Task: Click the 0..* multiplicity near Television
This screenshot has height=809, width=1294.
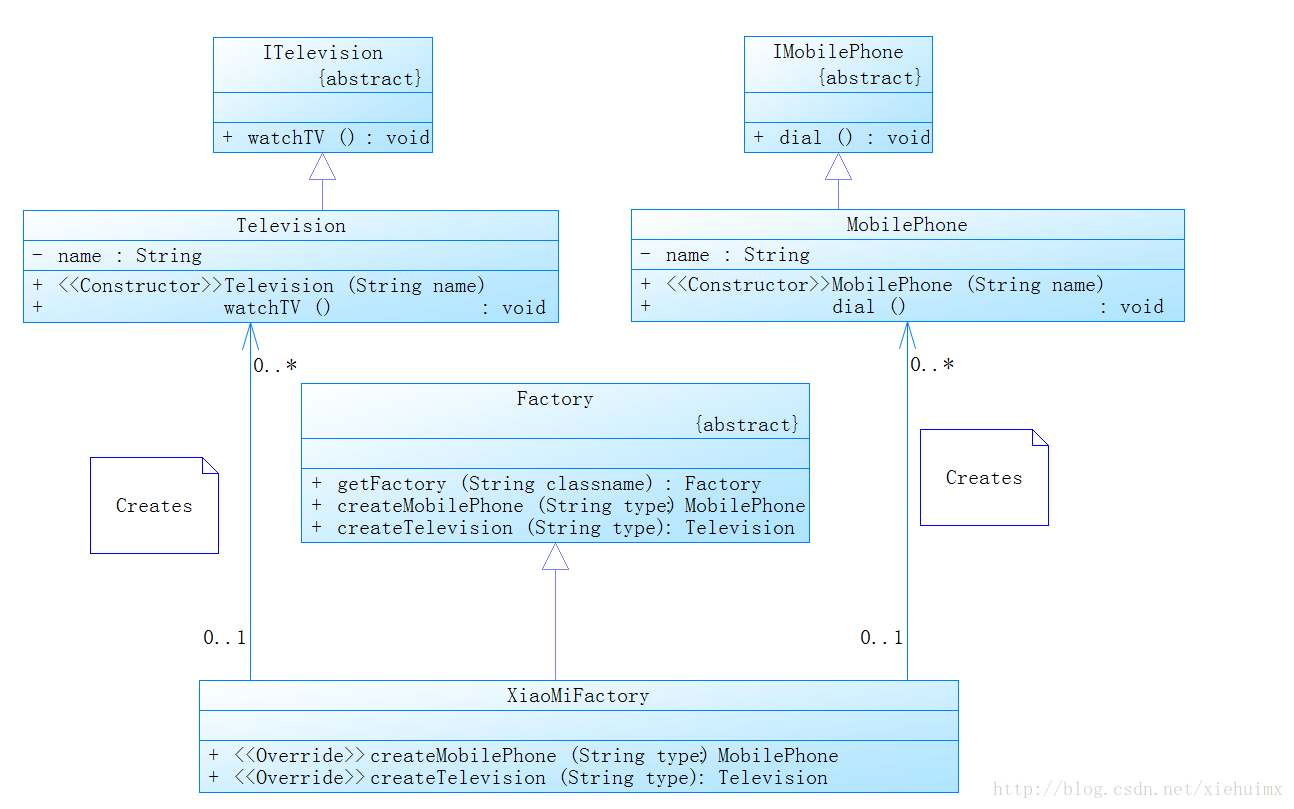Action: pos(275,367)
